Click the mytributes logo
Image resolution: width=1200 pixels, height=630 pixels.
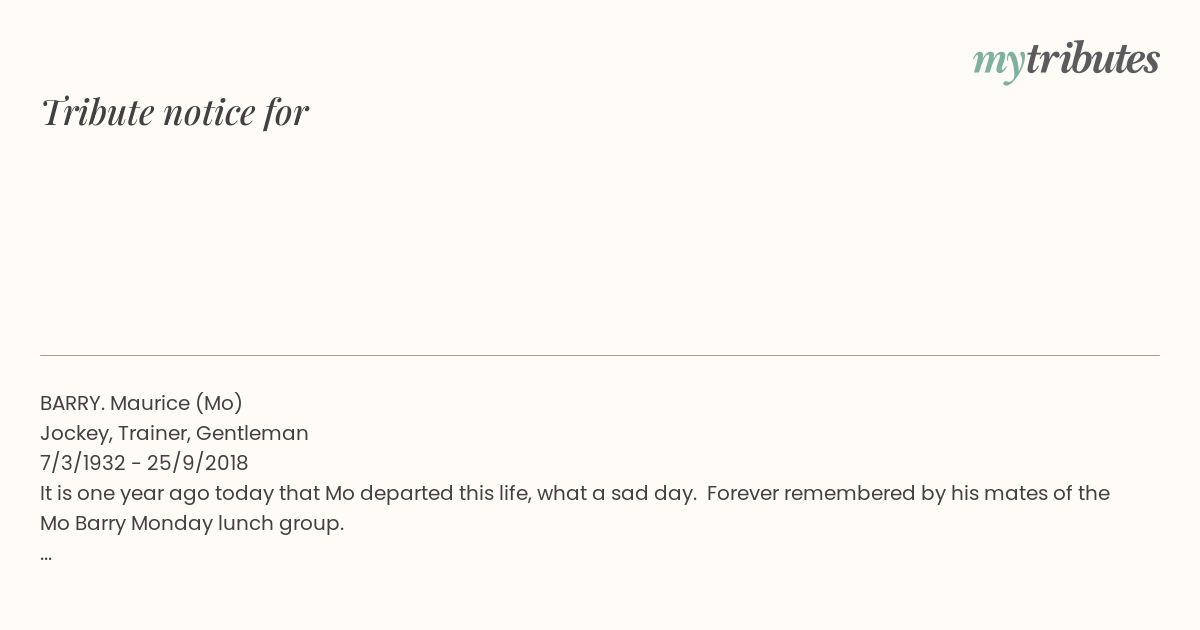1066,60
